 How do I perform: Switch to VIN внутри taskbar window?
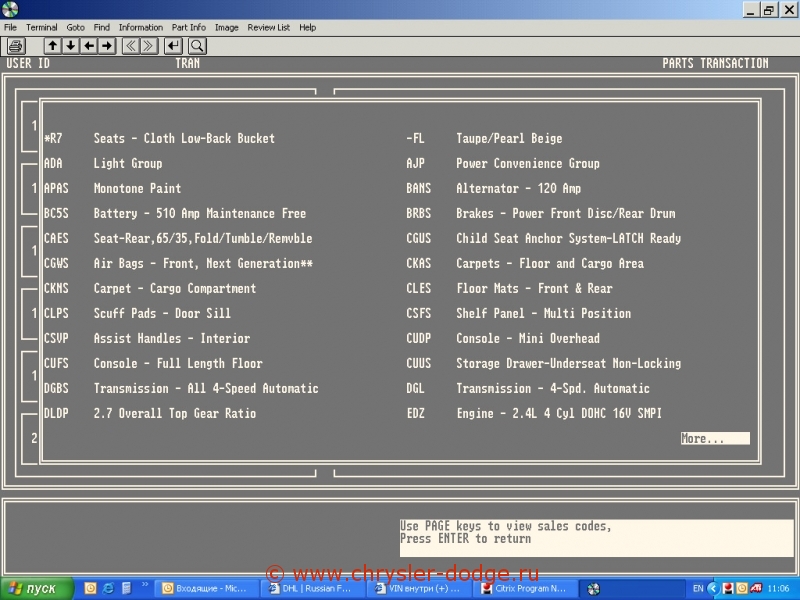(x=419, y=588)
